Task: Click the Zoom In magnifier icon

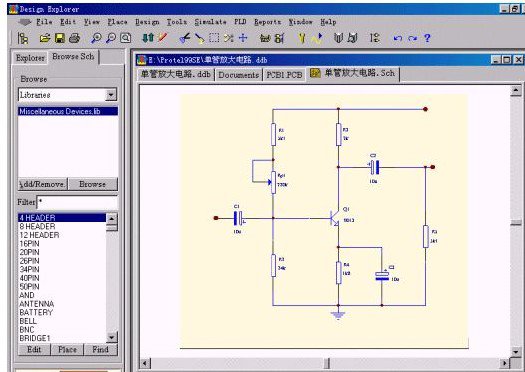Action: 96,38
